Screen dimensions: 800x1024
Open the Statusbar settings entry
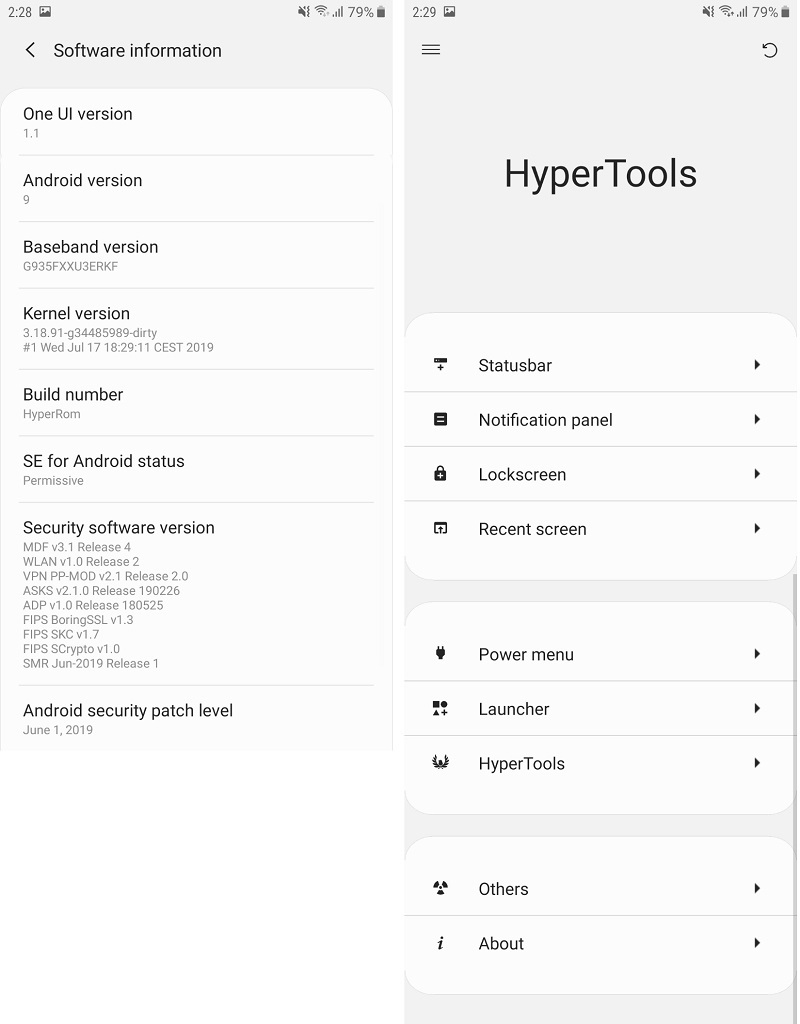(x=600, y=364)
